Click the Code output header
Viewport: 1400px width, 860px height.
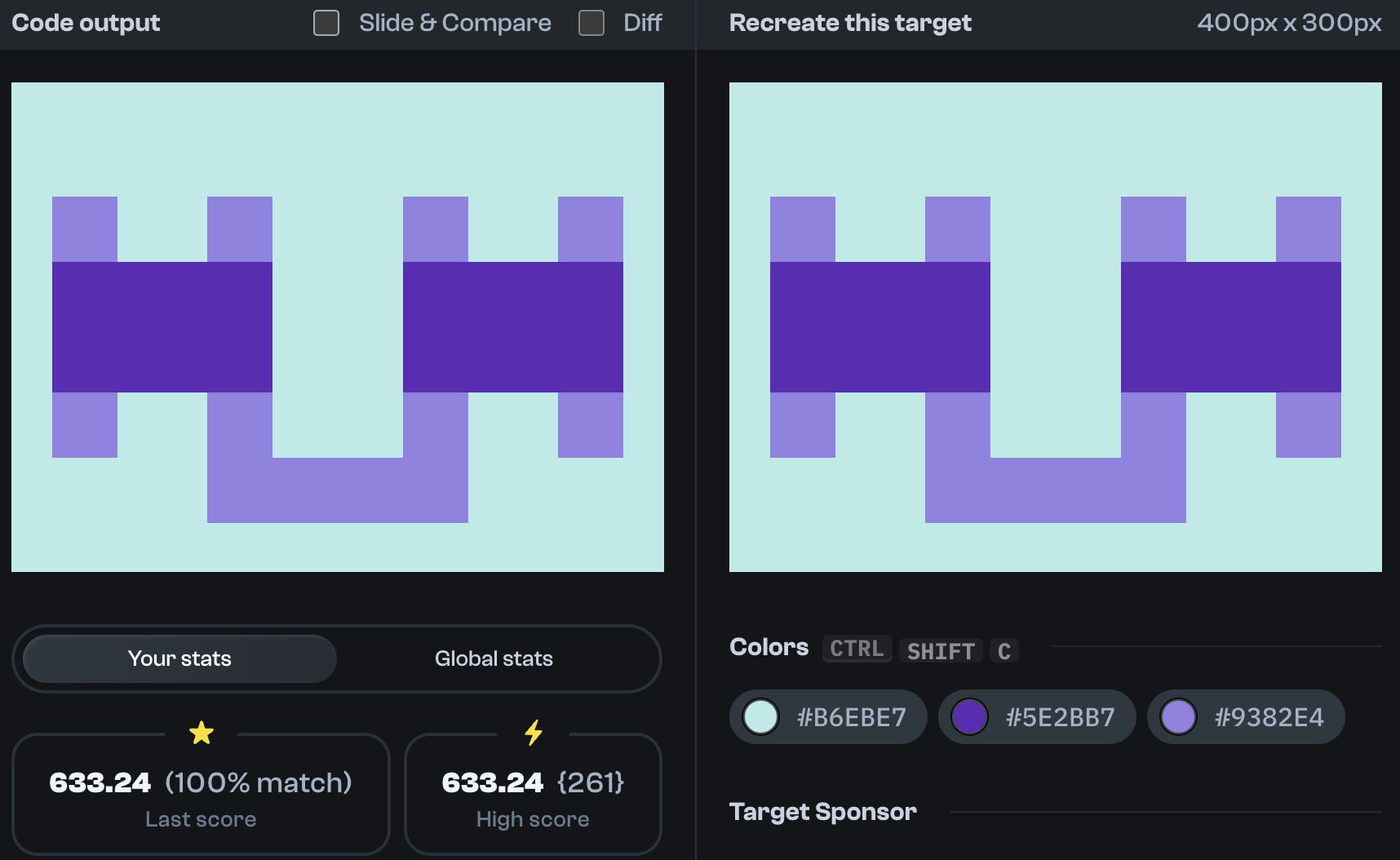point(84,23)
